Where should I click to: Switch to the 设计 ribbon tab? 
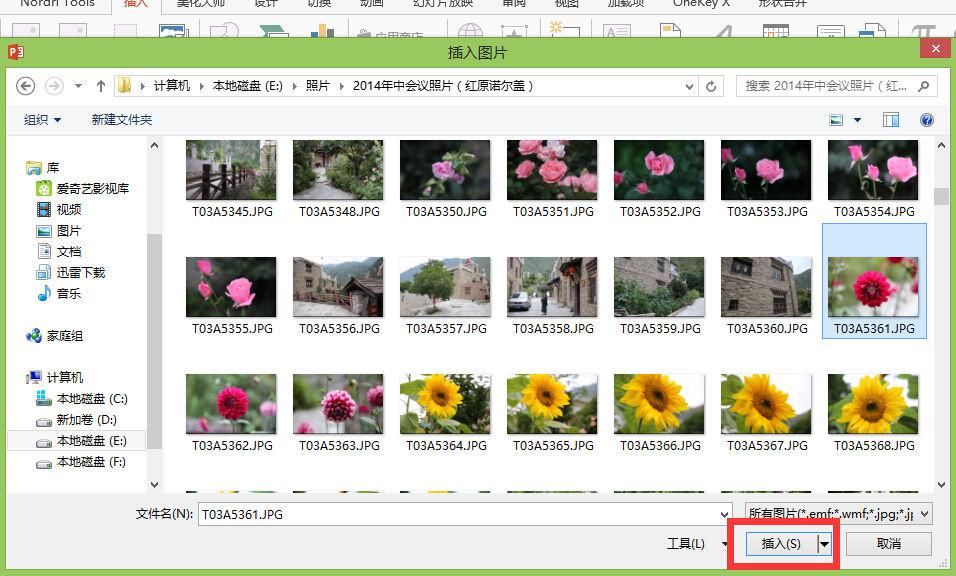[x=266, y=4]
